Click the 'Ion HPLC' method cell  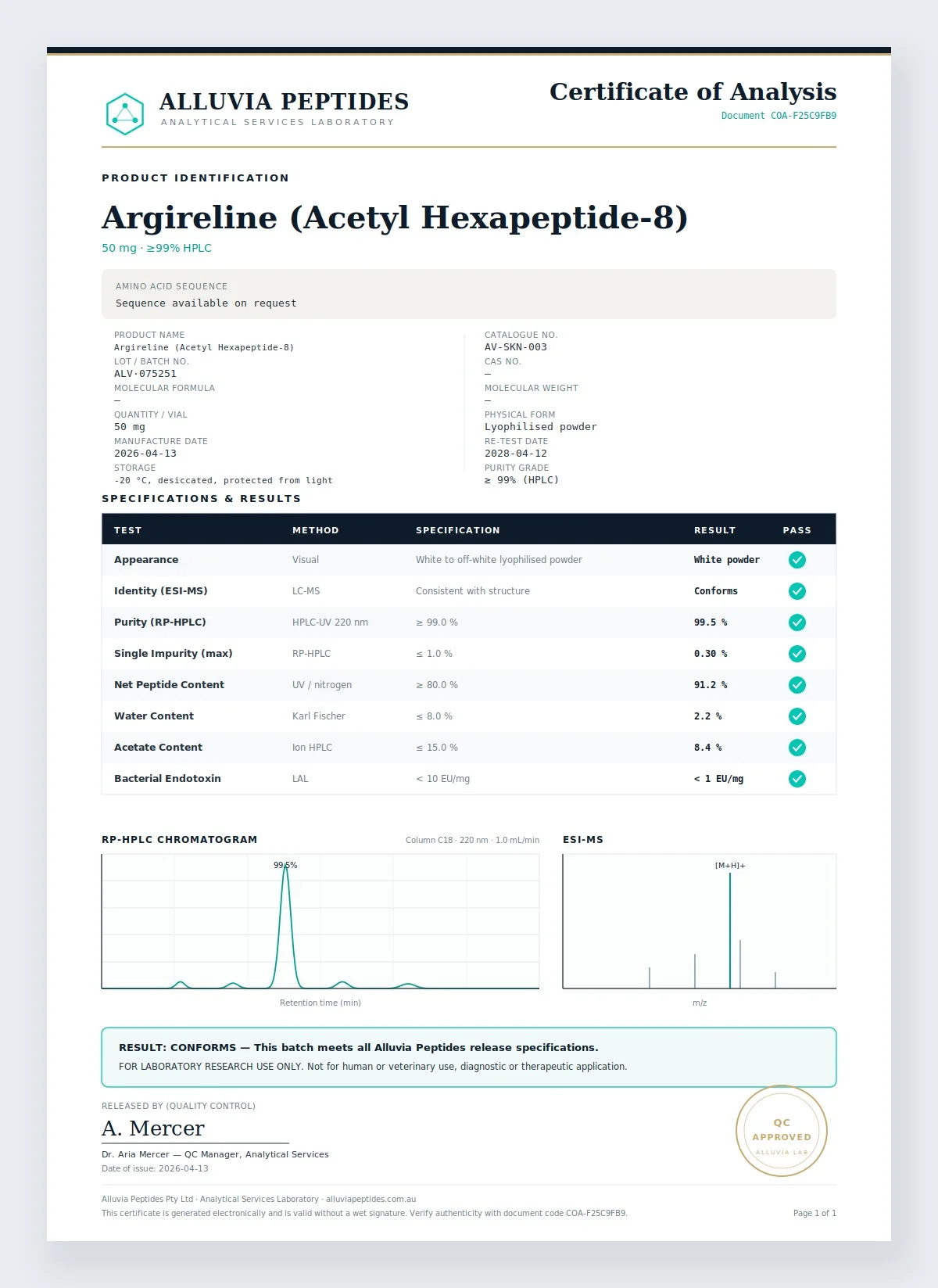click(x=312, y=748)
